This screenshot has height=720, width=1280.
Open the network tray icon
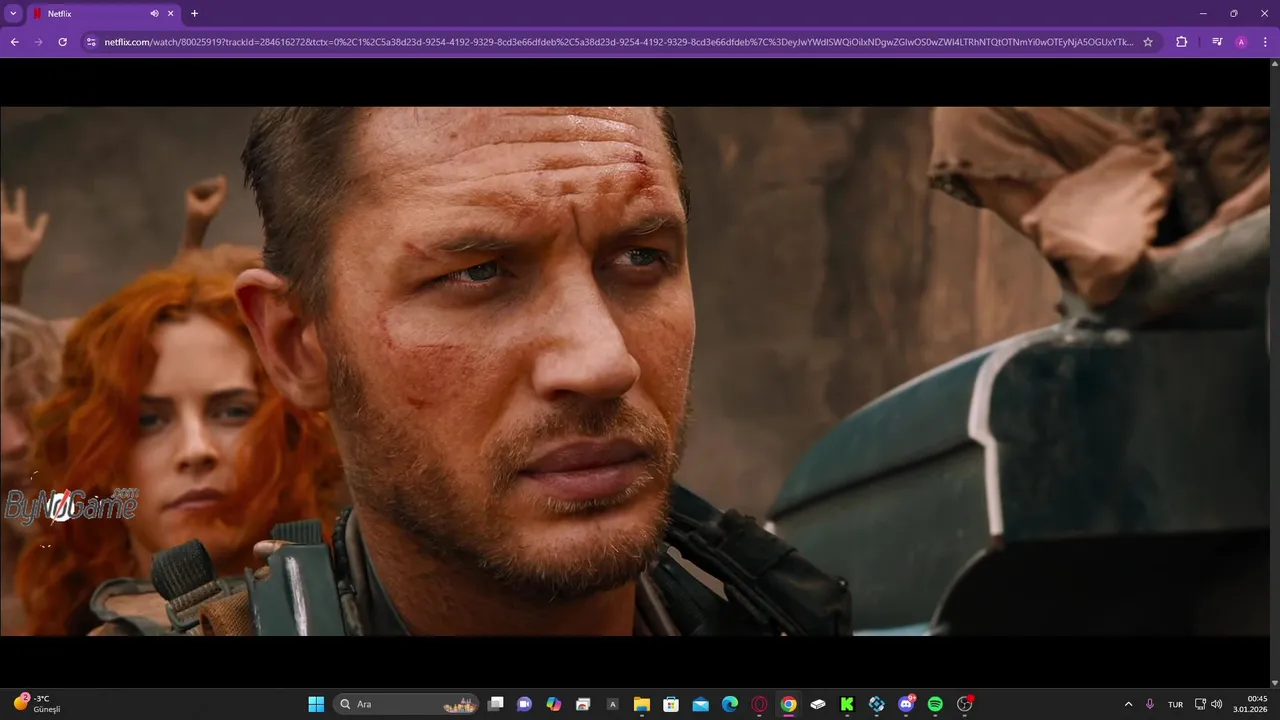pyautogui.click(x=1200, y=704)
